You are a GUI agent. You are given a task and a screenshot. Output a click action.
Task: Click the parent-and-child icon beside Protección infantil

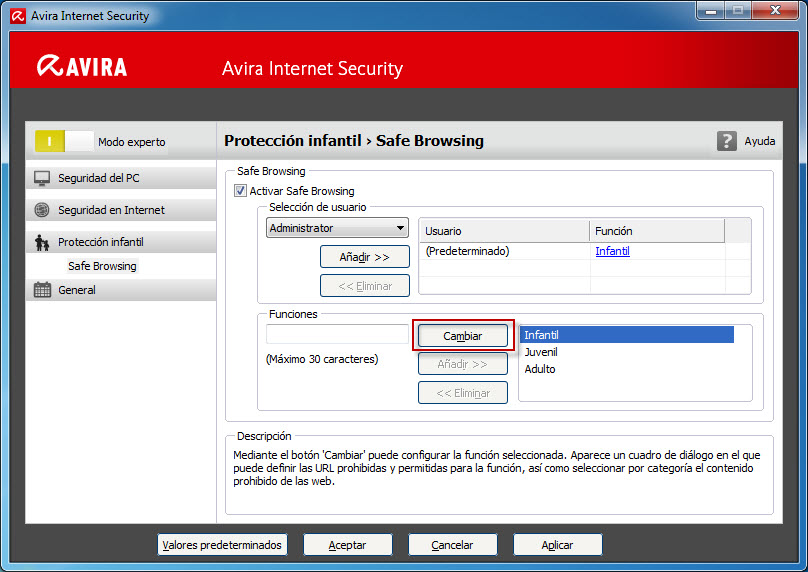click(42, 242)
